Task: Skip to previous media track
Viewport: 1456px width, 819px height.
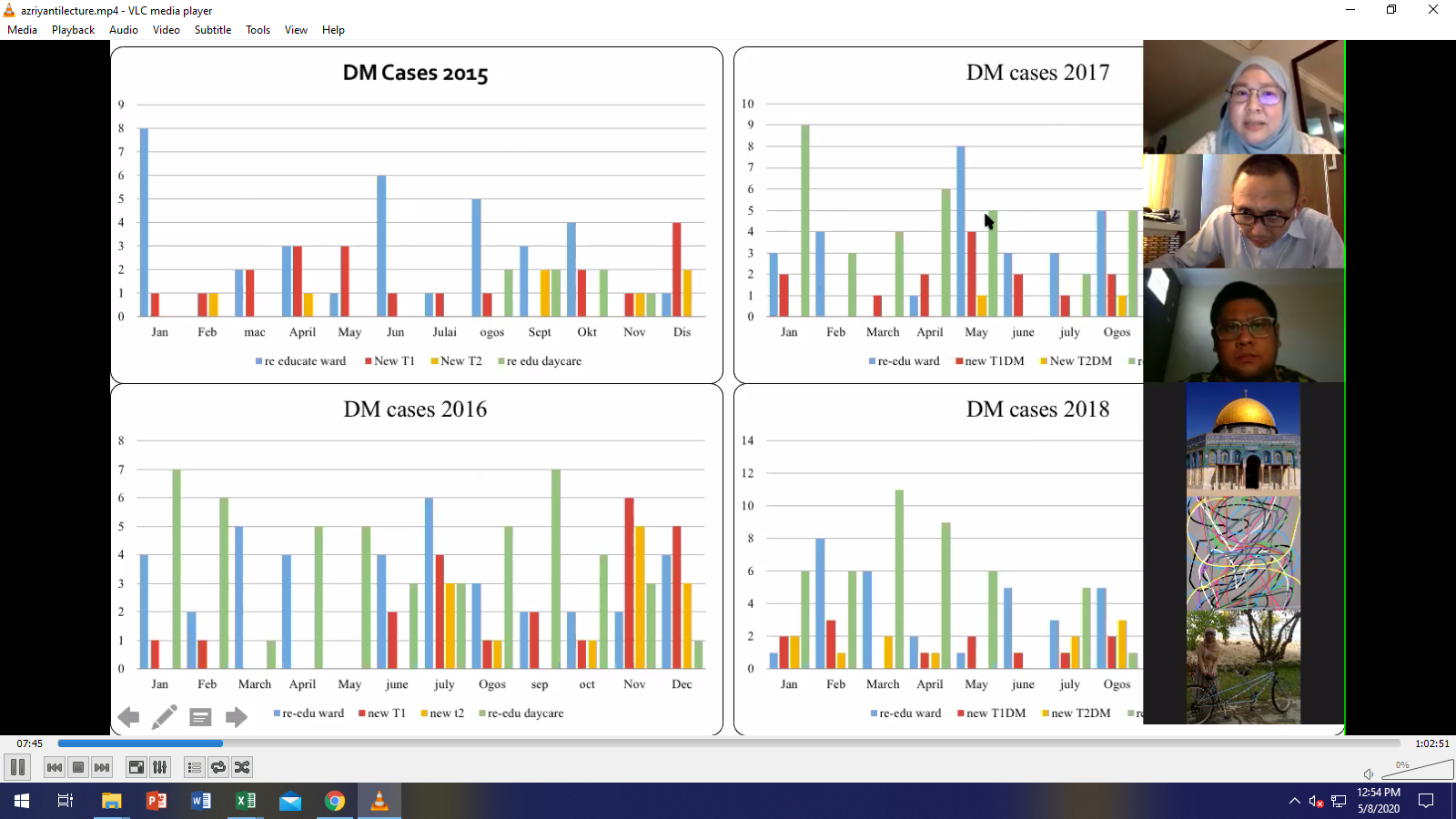Action: point(55,767)
